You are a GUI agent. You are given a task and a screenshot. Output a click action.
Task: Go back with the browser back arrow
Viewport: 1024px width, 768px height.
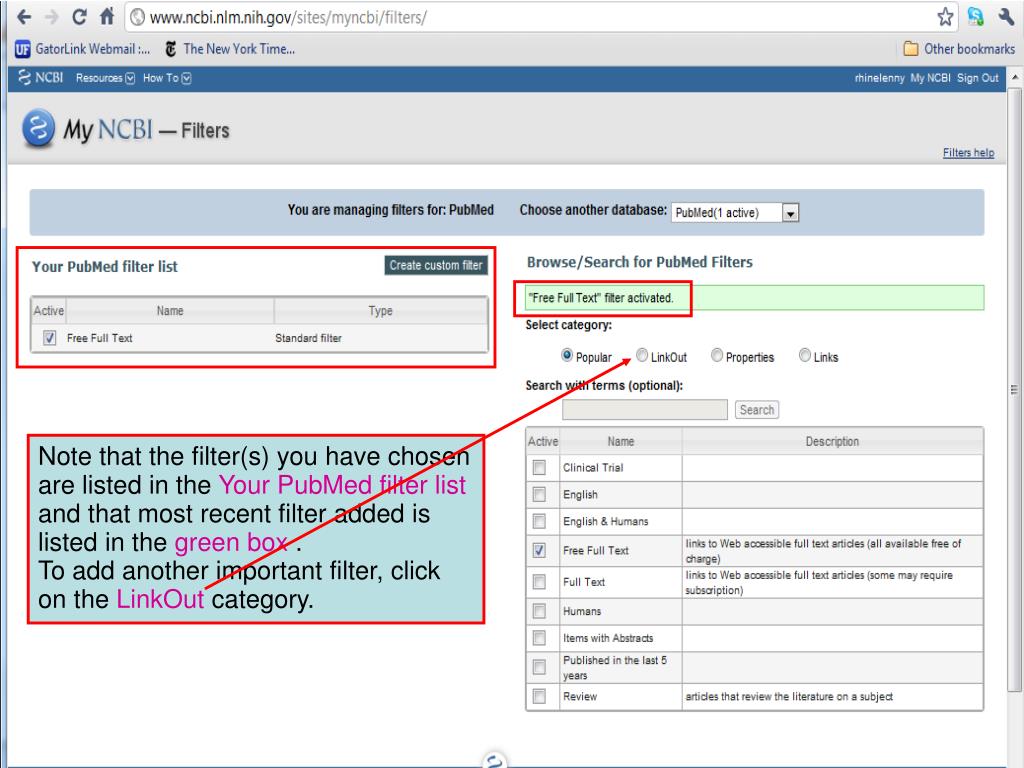pyautogui.click(x=24, y=17)
